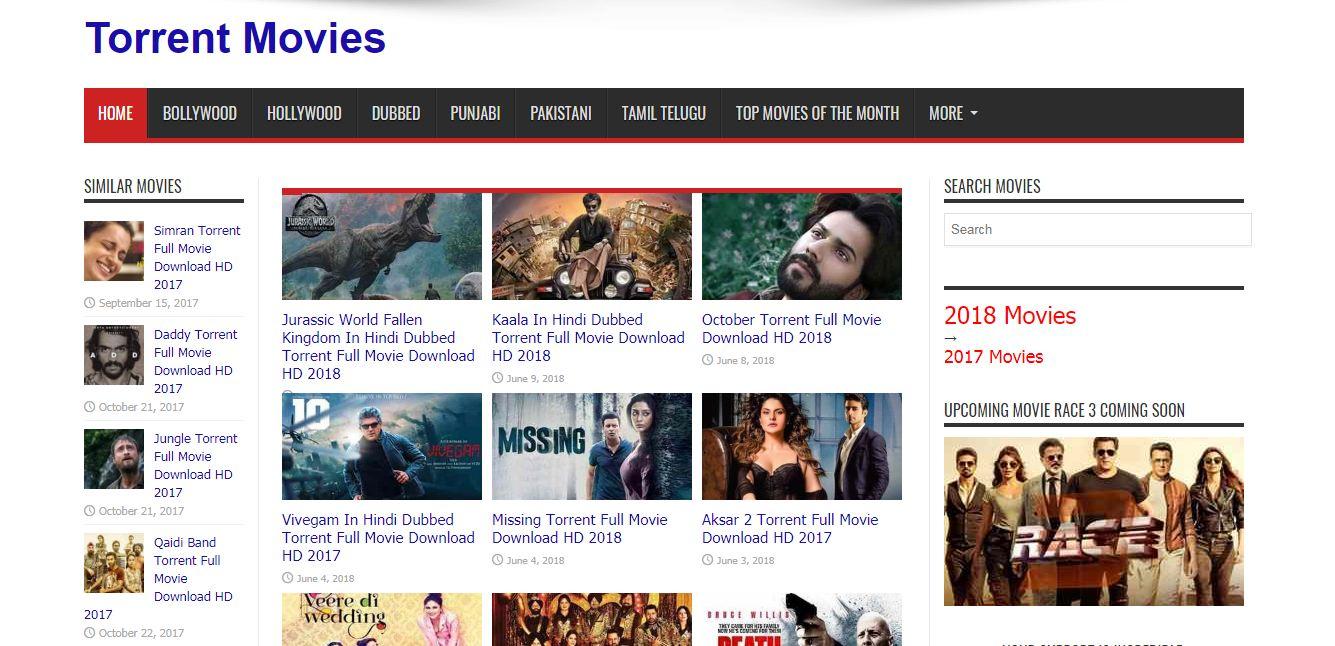Click the June 3, 2018 date under Aksar 2
1335x646 pixels.
click(x=745, y=561)
